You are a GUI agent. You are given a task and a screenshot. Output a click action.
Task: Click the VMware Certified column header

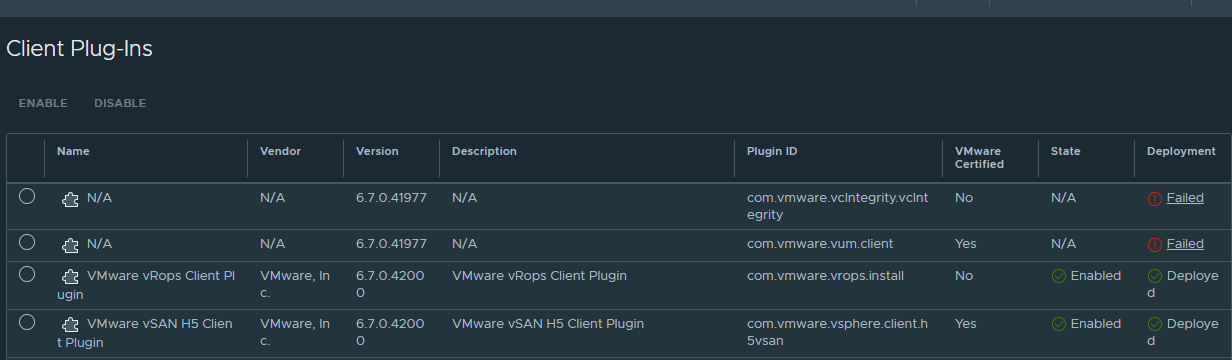point(979,157)
